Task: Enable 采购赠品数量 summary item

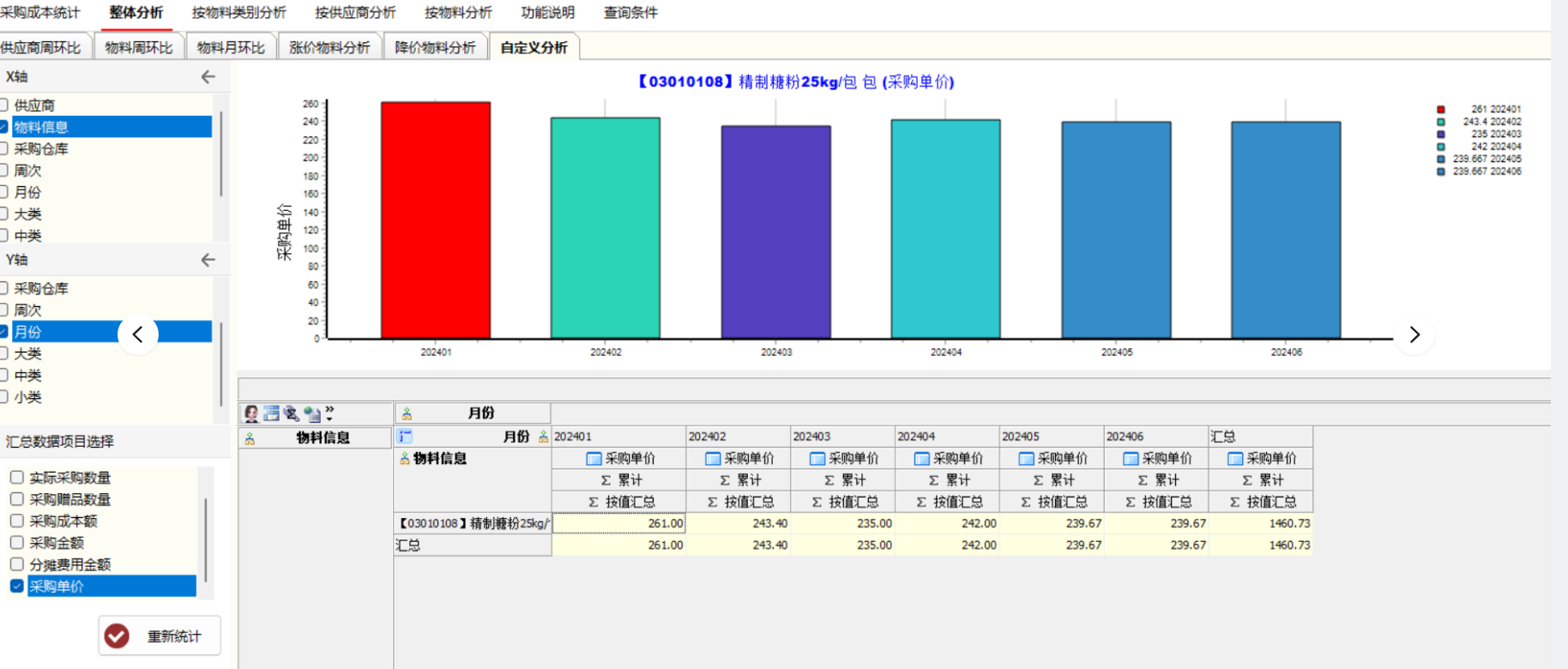Action: point(16,498)
